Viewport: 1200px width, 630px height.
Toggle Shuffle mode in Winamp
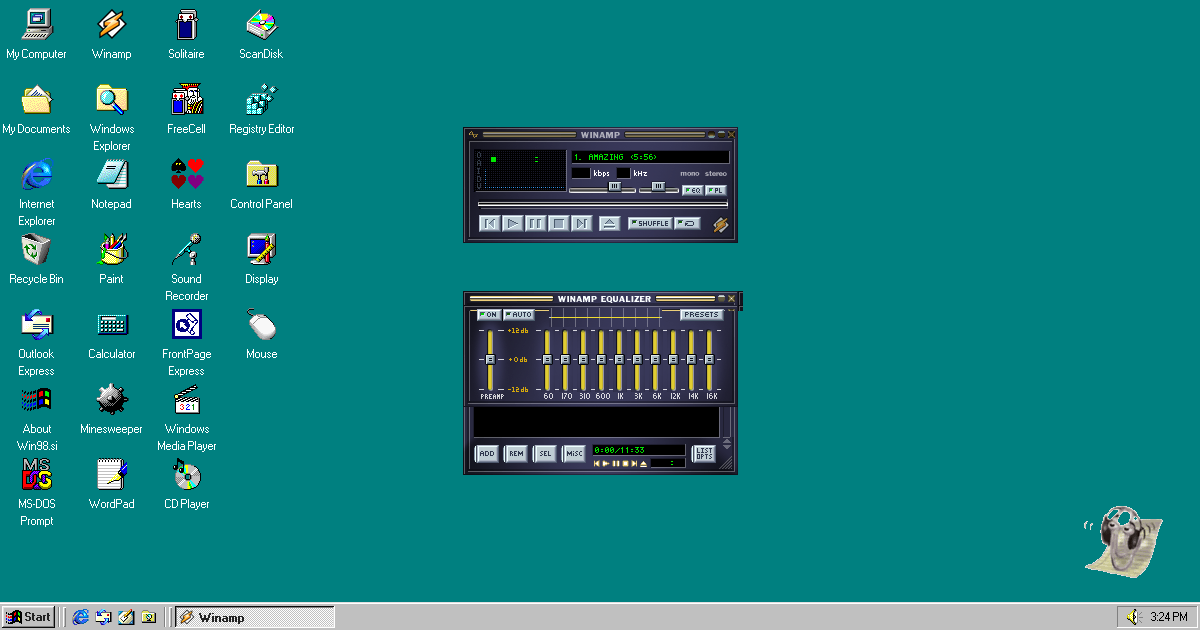(650, 223)
